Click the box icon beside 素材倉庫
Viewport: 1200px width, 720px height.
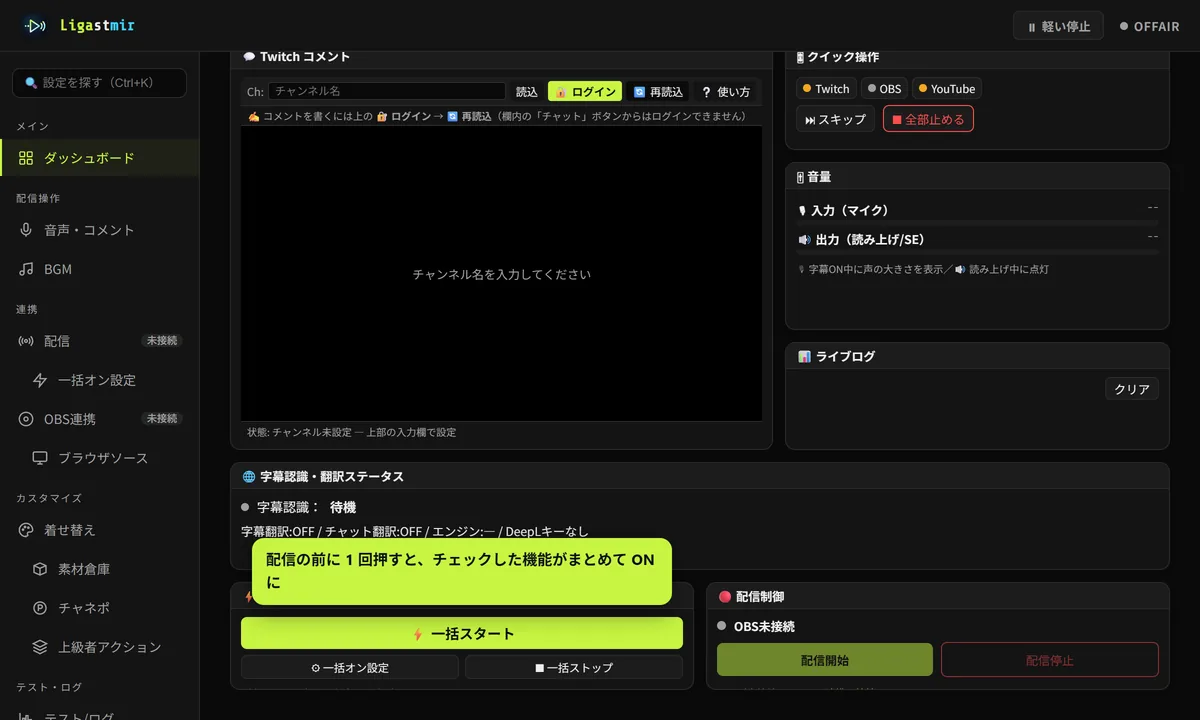coord(40,569)
